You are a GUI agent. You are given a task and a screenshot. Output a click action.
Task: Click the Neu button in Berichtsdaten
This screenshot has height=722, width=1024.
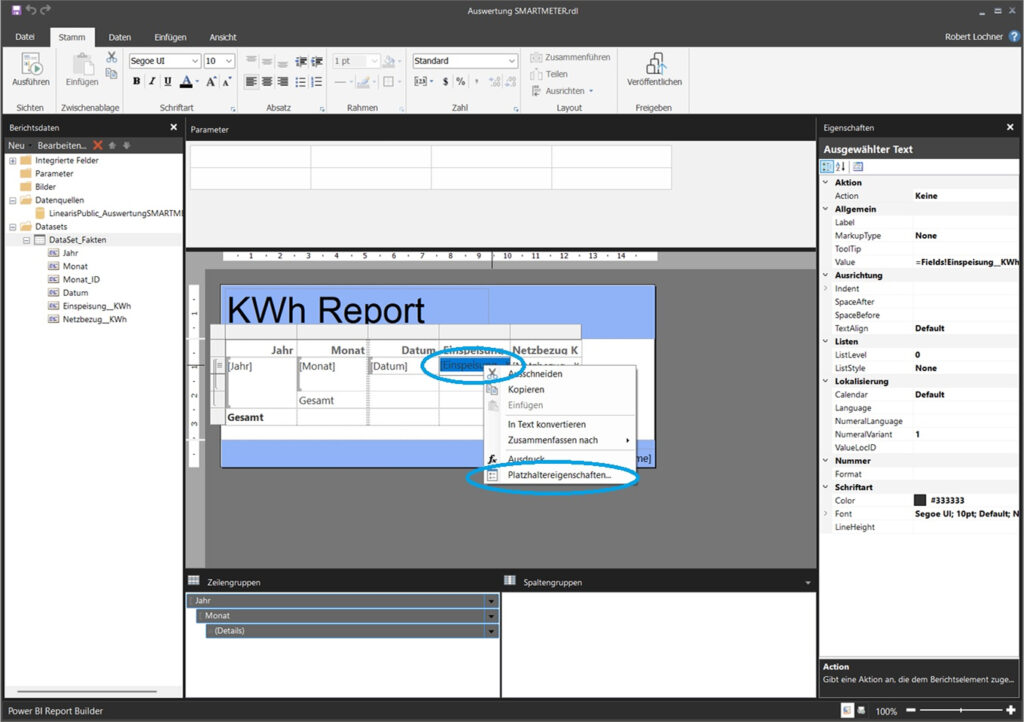16,145
